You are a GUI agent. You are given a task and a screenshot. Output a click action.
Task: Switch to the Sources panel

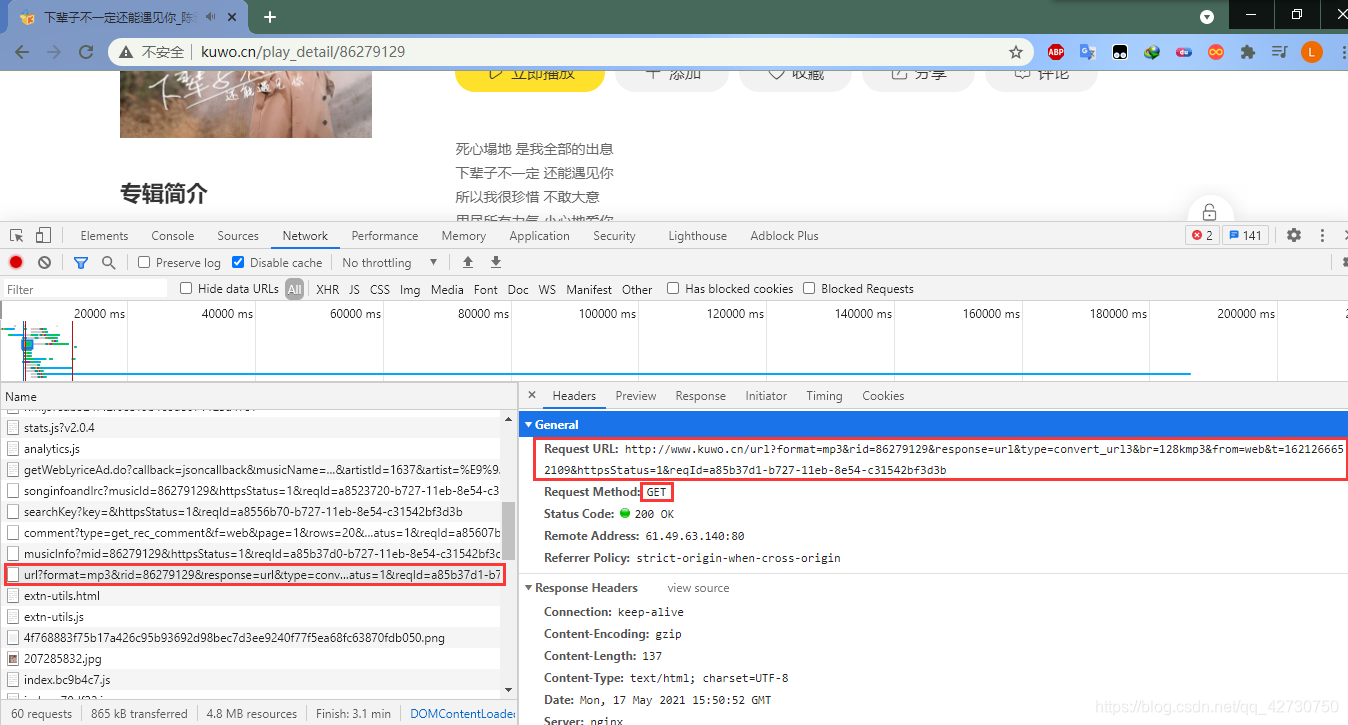click(x=238, y=236)
